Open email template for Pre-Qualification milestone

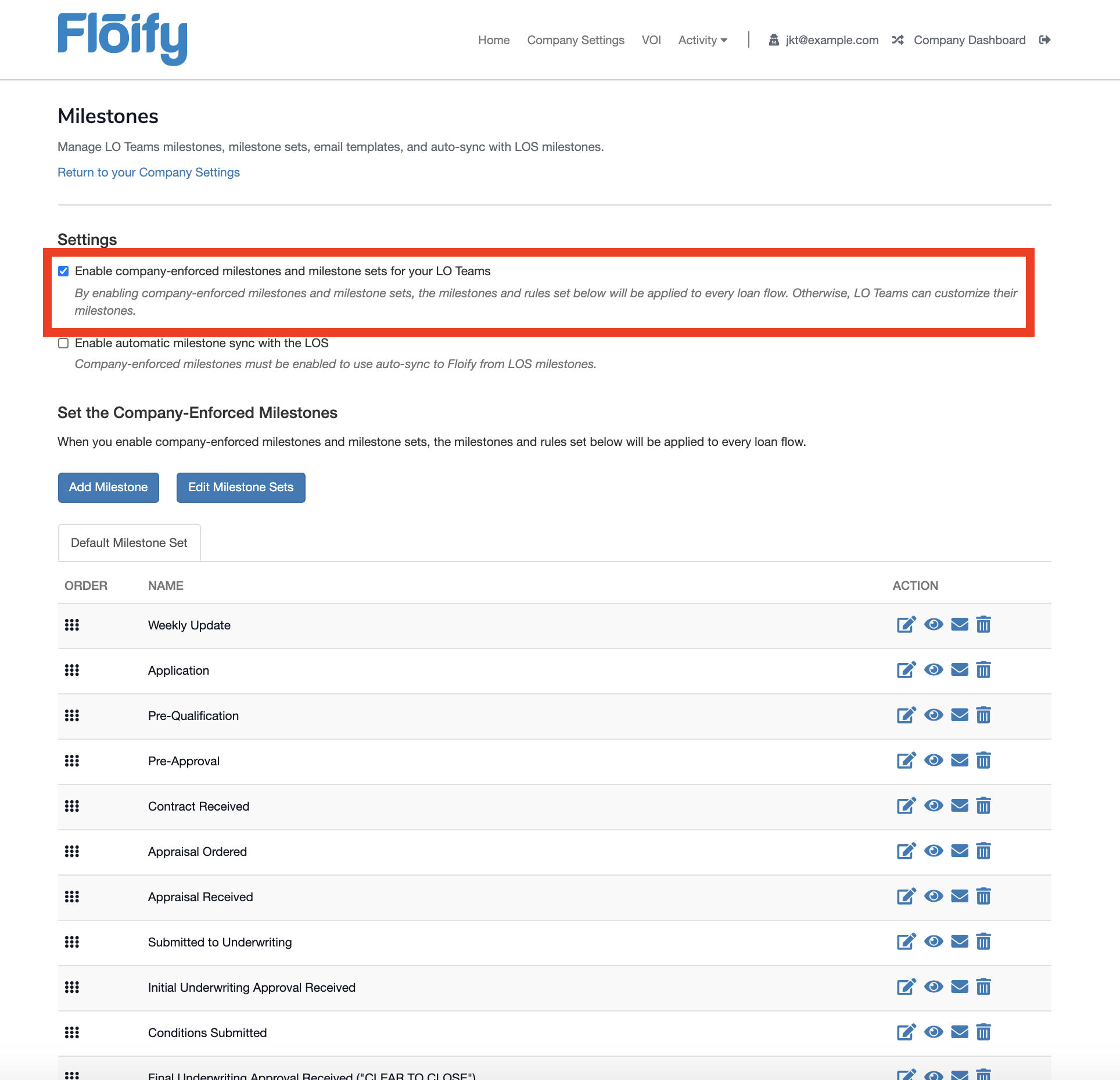[x=960, y=715]
